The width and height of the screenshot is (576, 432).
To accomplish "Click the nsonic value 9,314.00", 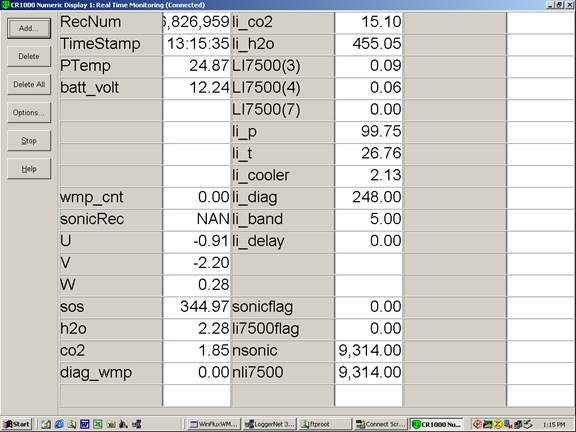I will pyautogui.click(x=369, y=351).
